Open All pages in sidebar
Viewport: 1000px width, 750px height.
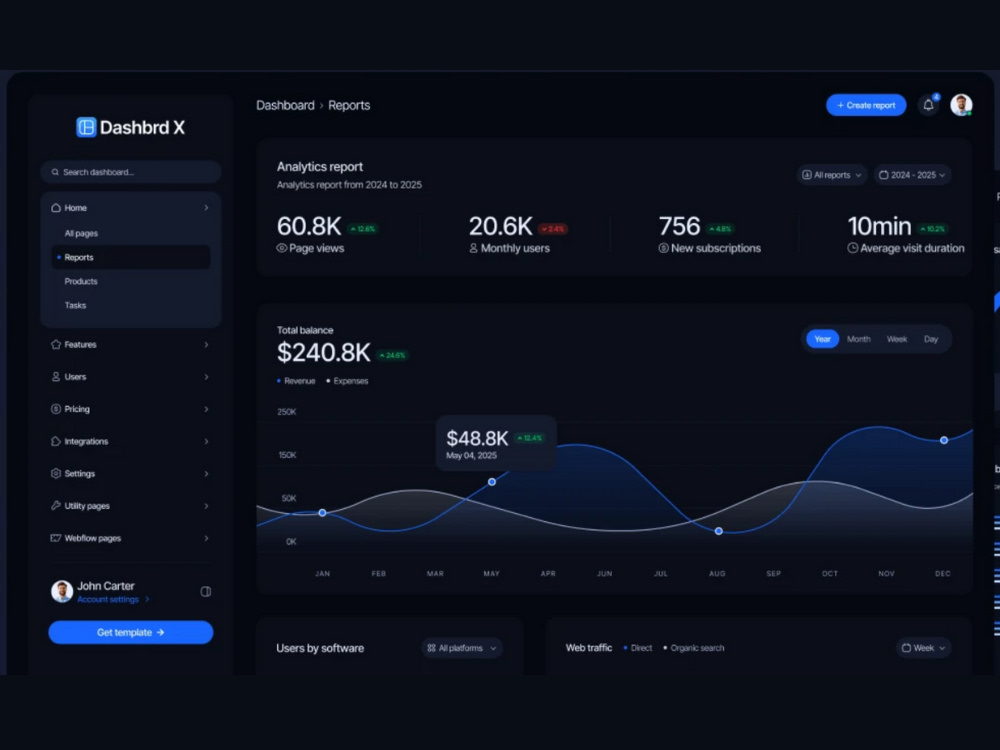click(81, 233)
